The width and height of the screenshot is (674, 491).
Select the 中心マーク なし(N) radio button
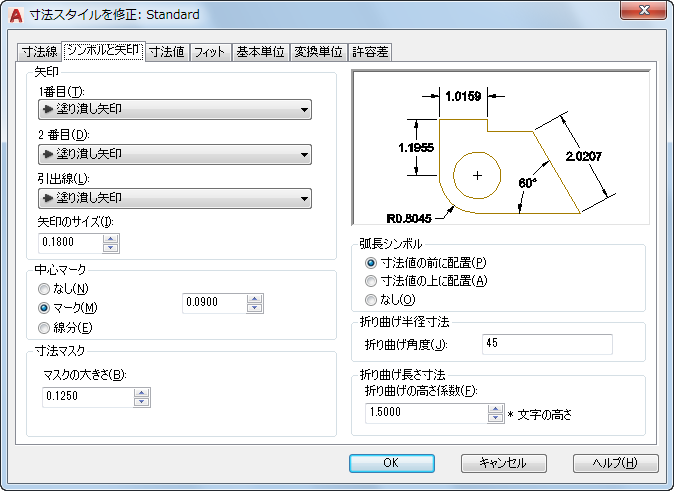44,289
